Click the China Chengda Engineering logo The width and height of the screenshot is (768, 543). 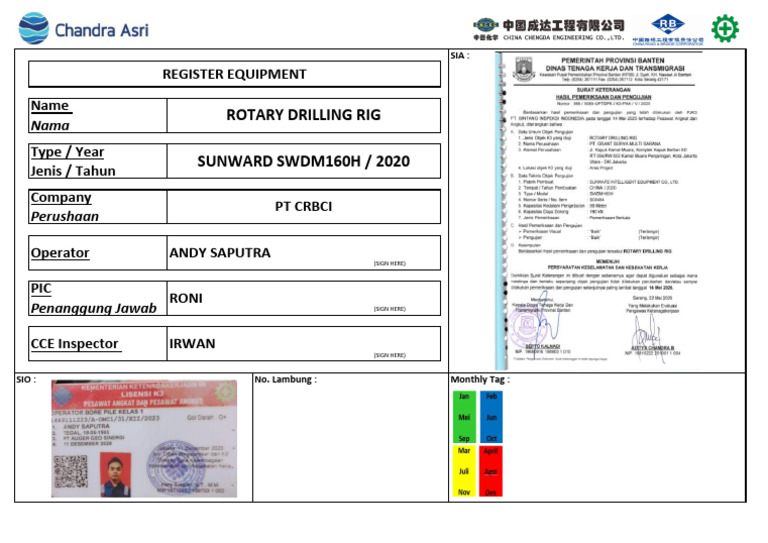549,30
